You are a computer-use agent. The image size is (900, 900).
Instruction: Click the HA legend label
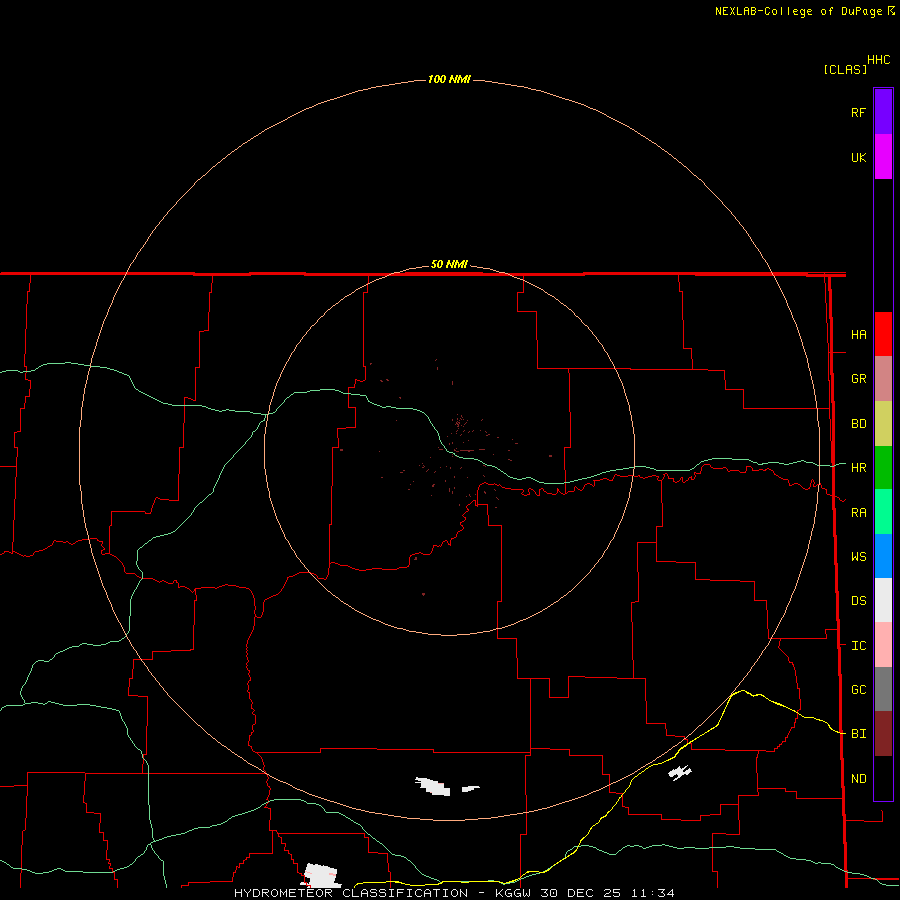858,335
